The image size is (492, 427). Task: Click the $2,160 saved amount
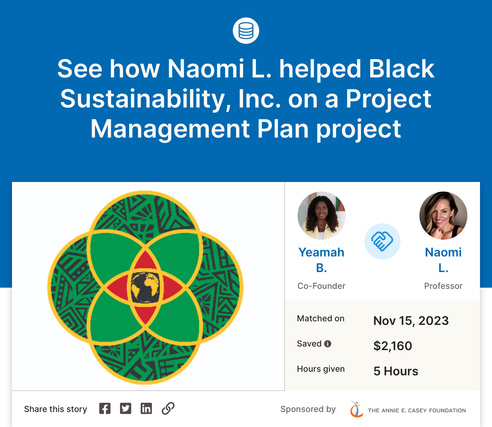(393, 346)
